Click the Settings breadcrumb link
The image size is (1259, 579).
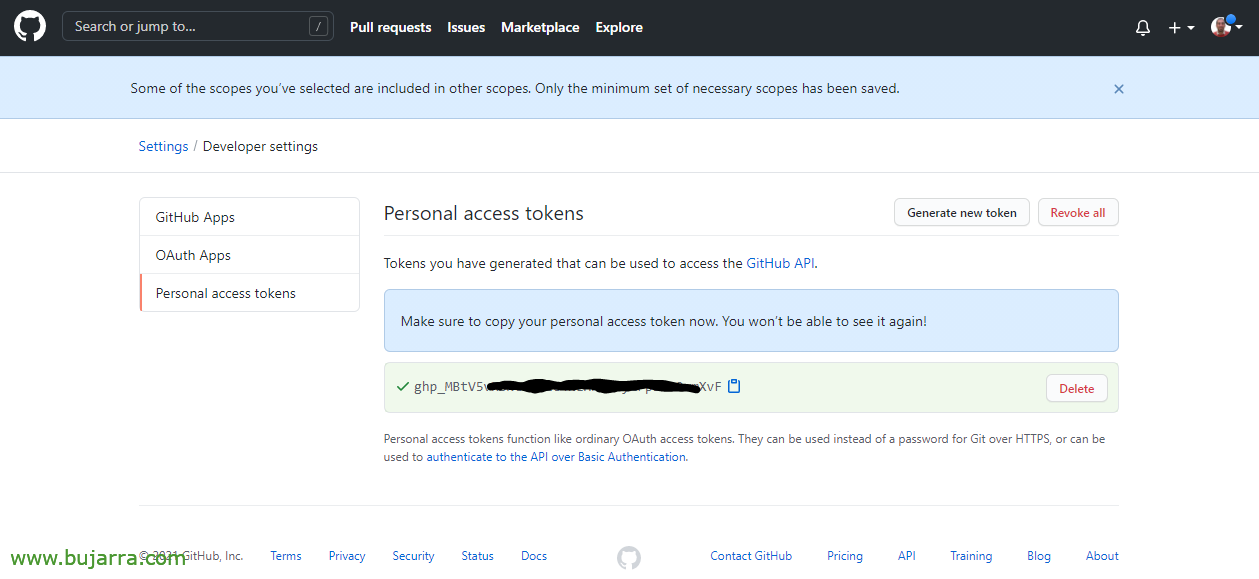[163, 145]
